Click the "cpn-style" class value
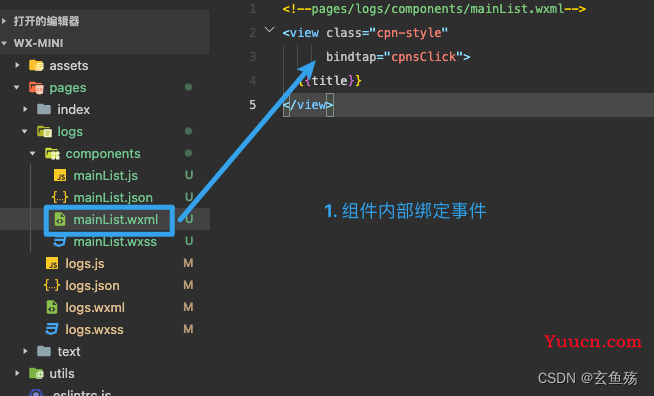The image size is (654, 396). (x=408, y=33)
